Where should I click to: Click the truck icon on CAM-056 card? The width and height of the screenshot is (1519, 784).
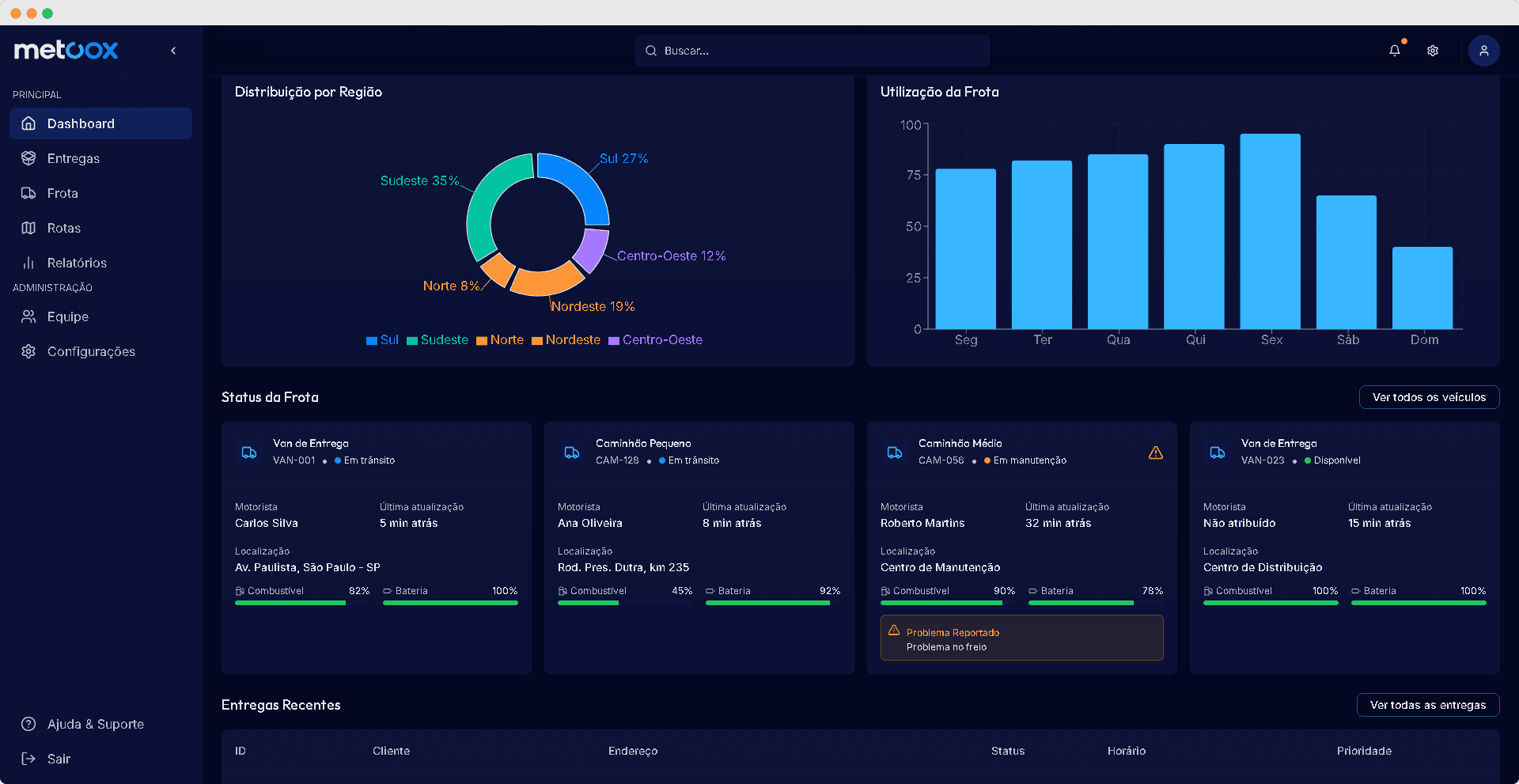click(895, 453)
